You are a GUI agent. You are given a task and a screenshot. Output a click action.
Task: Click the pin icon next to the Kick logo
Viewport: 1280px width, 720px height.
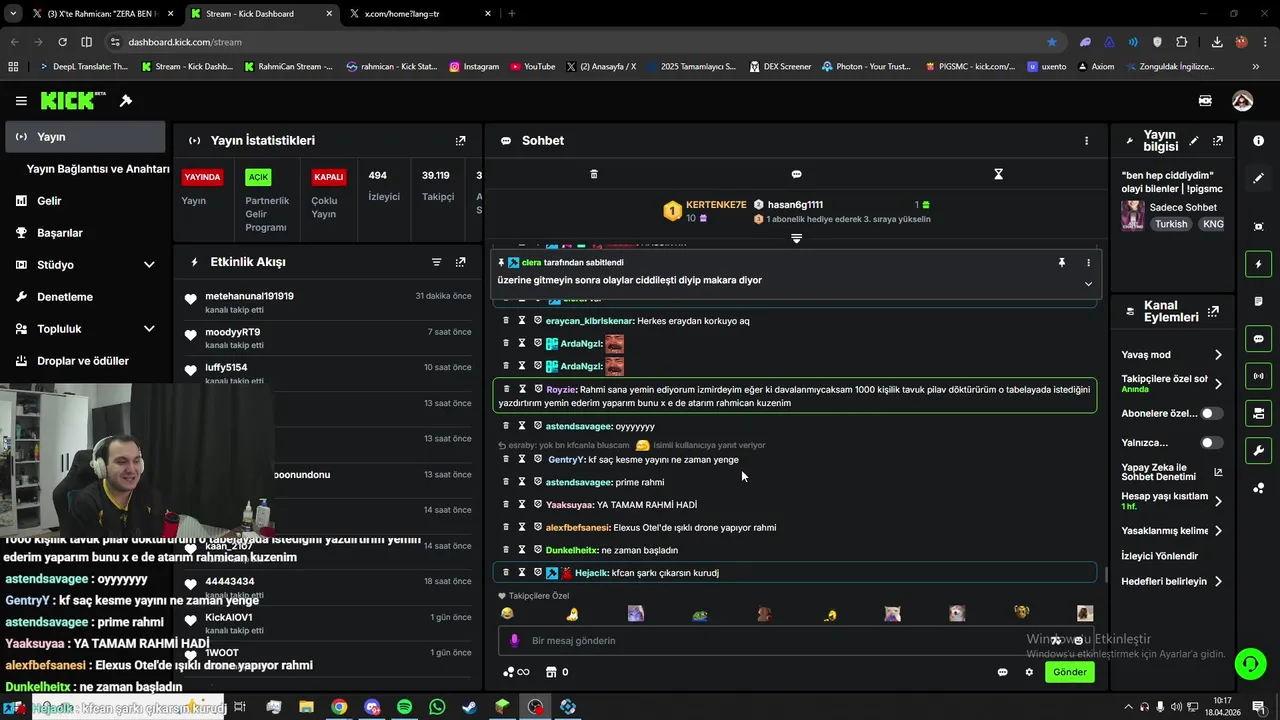pyautogui.click(x=126, y=101)
